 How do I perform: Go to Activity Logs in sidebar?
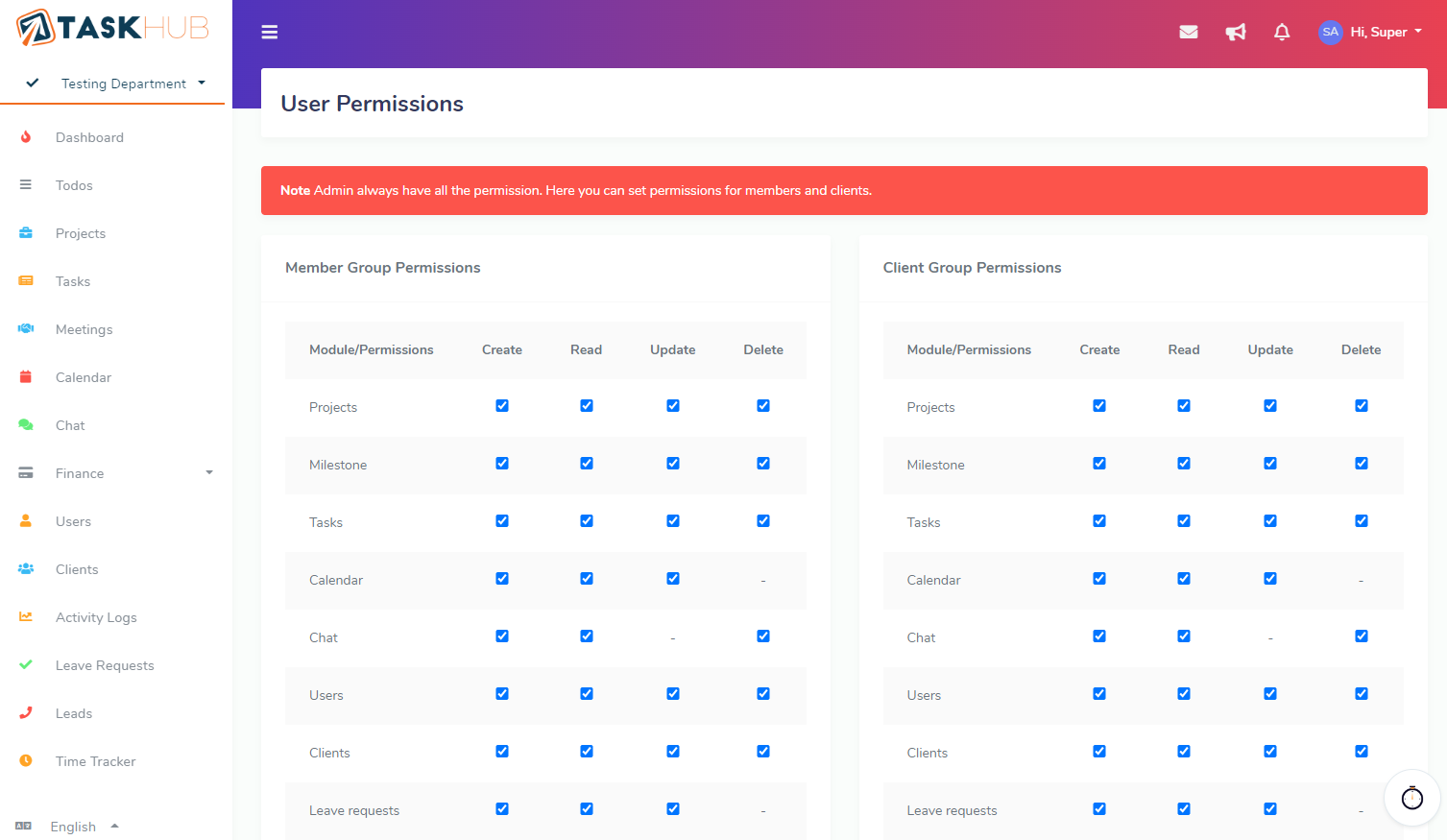(96, 617)
